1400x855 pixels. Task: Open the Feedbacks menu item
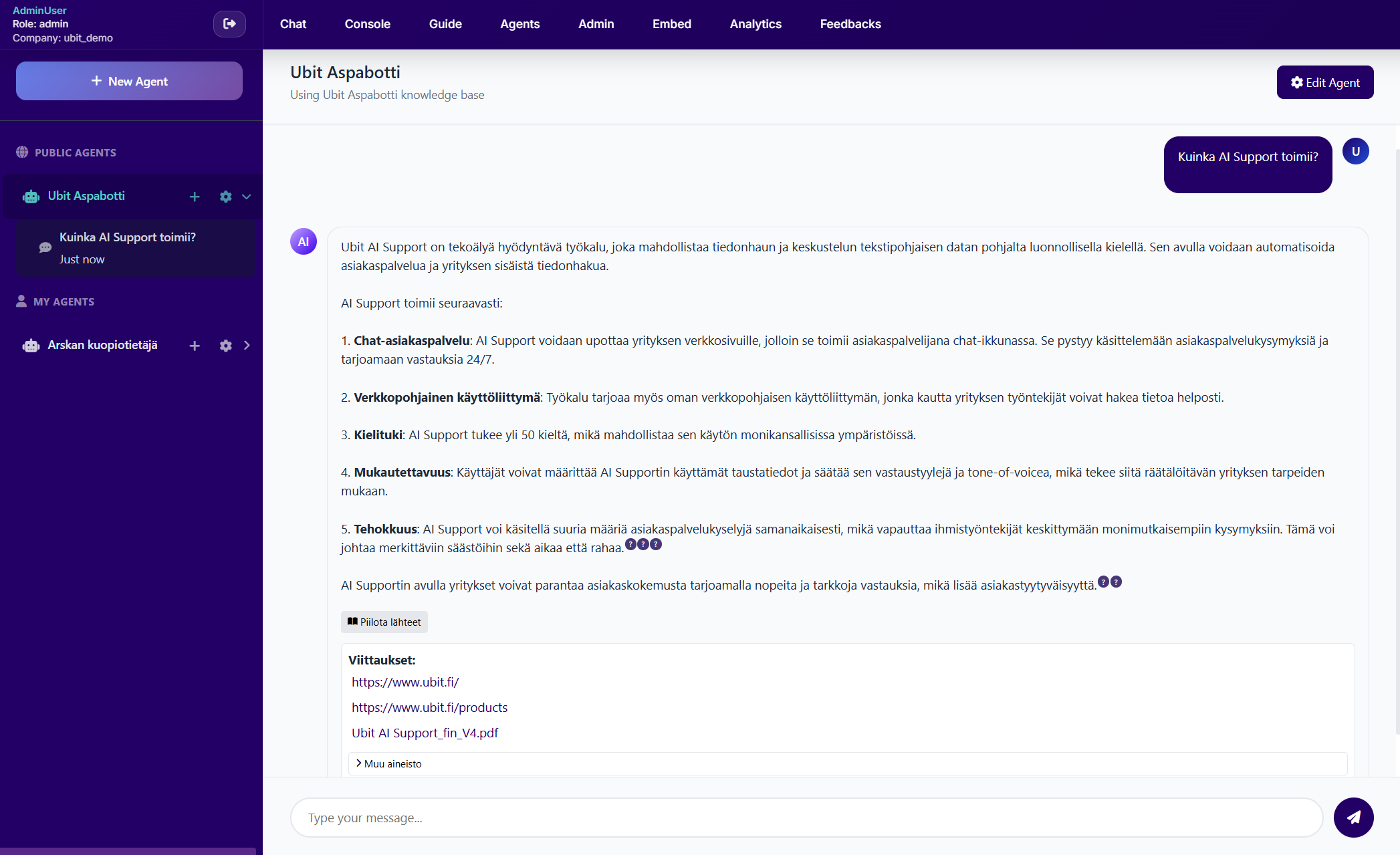click(x=850, y=24)
